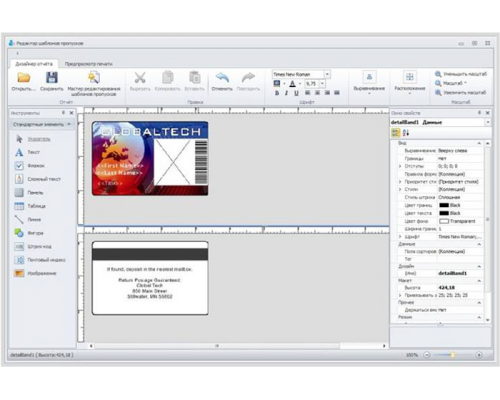The image size is (500, 400).
Task: Select the Текст tool
Action: 28,152
